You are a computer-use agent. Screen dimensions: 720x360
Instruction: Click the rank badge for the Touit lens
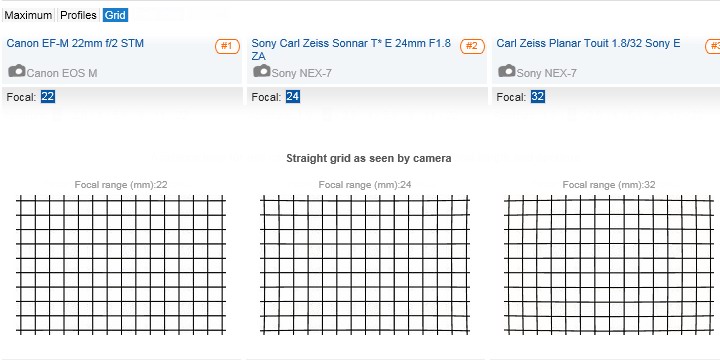point(713,46)
